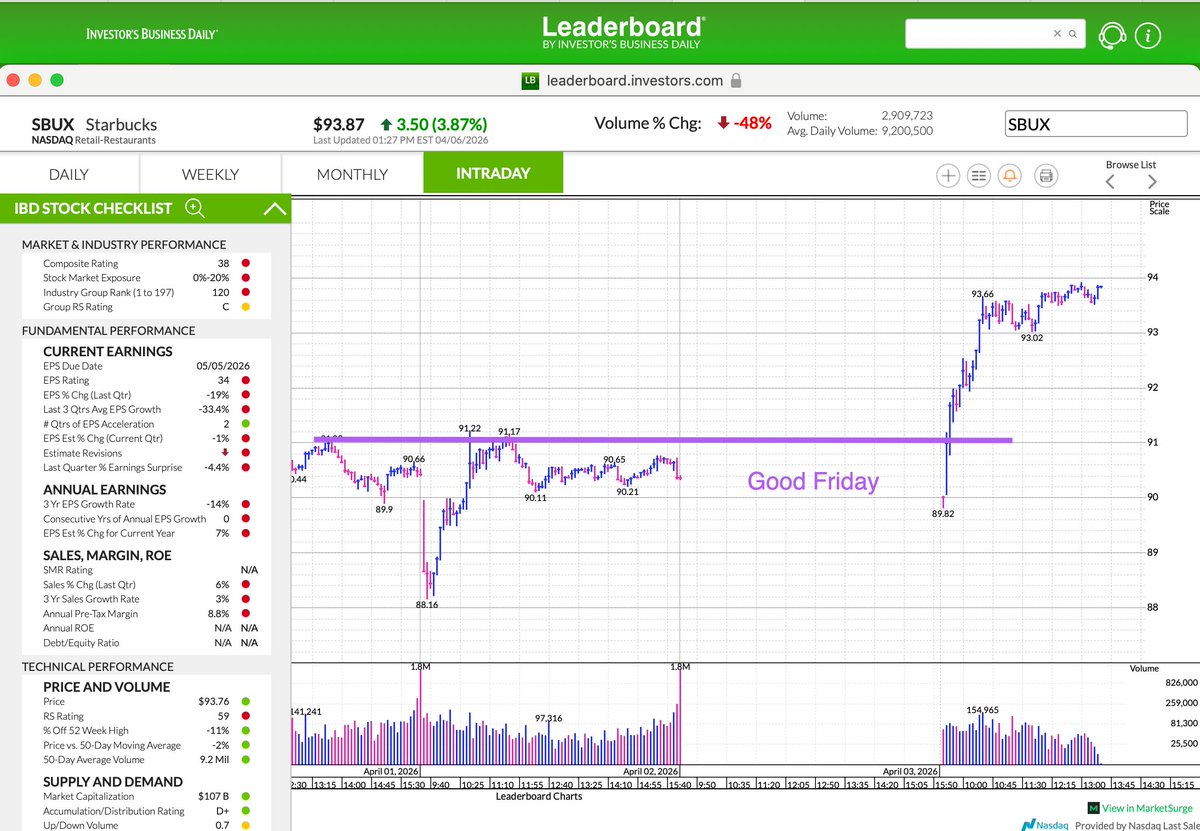Screen dimensions: 1200x831
Task: Click the 3 Yr EPS Growth Rate row
Action: coord(145,504)
